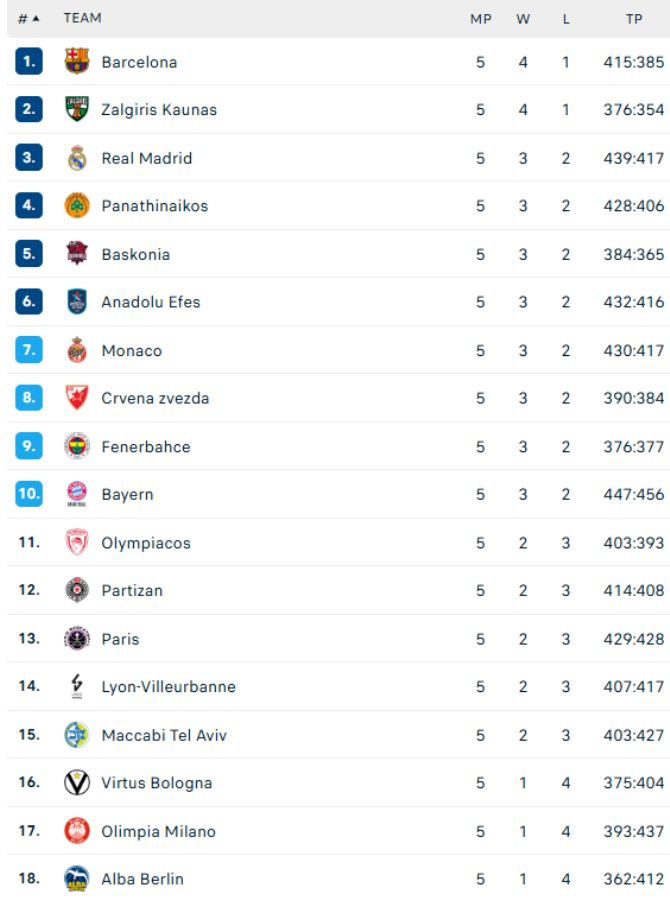670x900 pixels.
Task: Click Olimpia Milano's 393:437 points total
Action: coord(634,831)
